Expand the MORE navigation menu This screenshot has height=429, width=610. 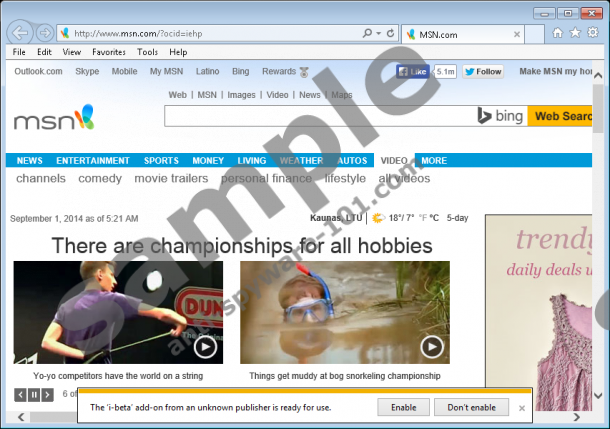(x=434, y=160)
